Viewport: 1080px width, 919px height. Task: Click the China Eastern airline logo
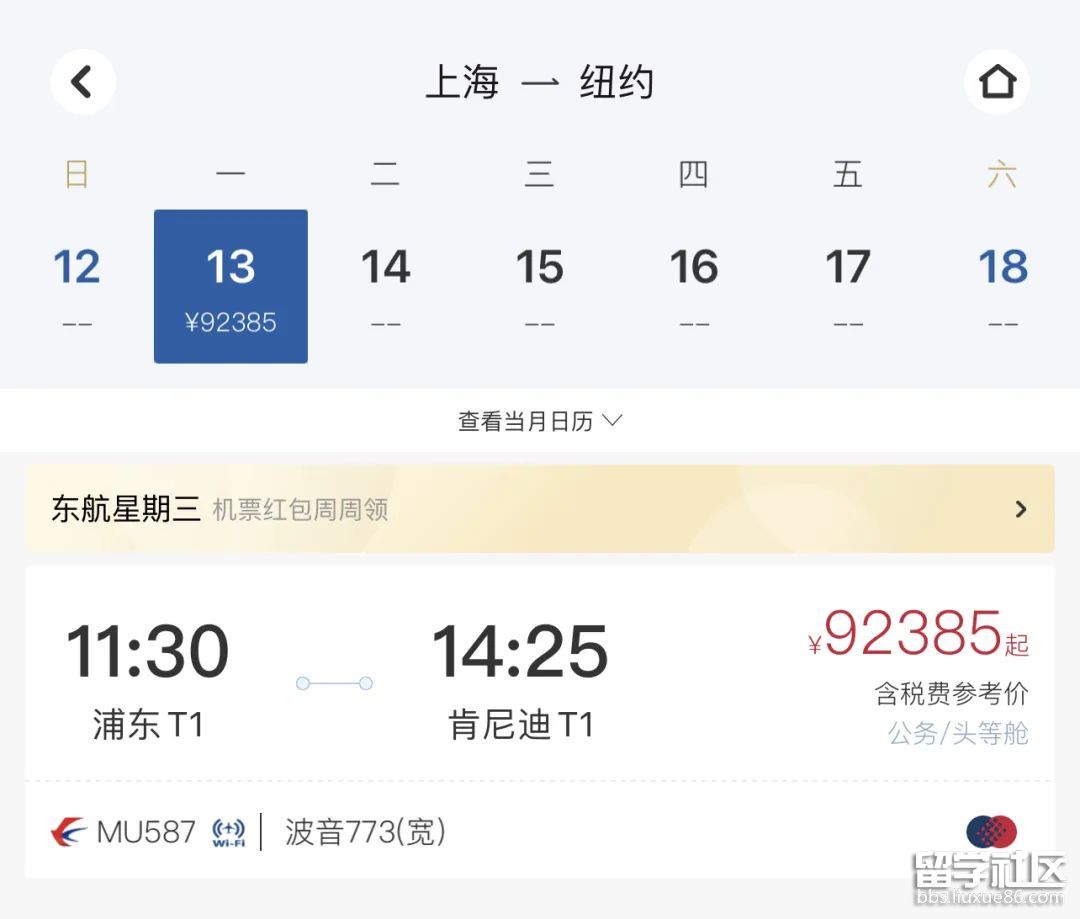point(68,832)
